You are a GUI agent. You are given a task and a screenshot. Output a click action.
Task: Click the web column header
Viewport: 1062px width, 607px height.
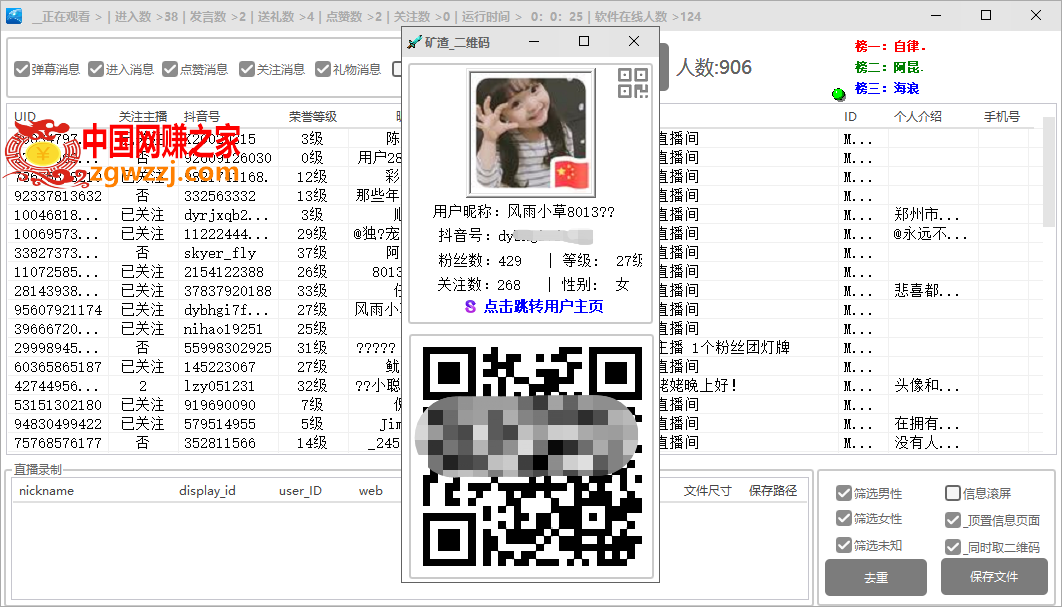[x=370, y=490]
